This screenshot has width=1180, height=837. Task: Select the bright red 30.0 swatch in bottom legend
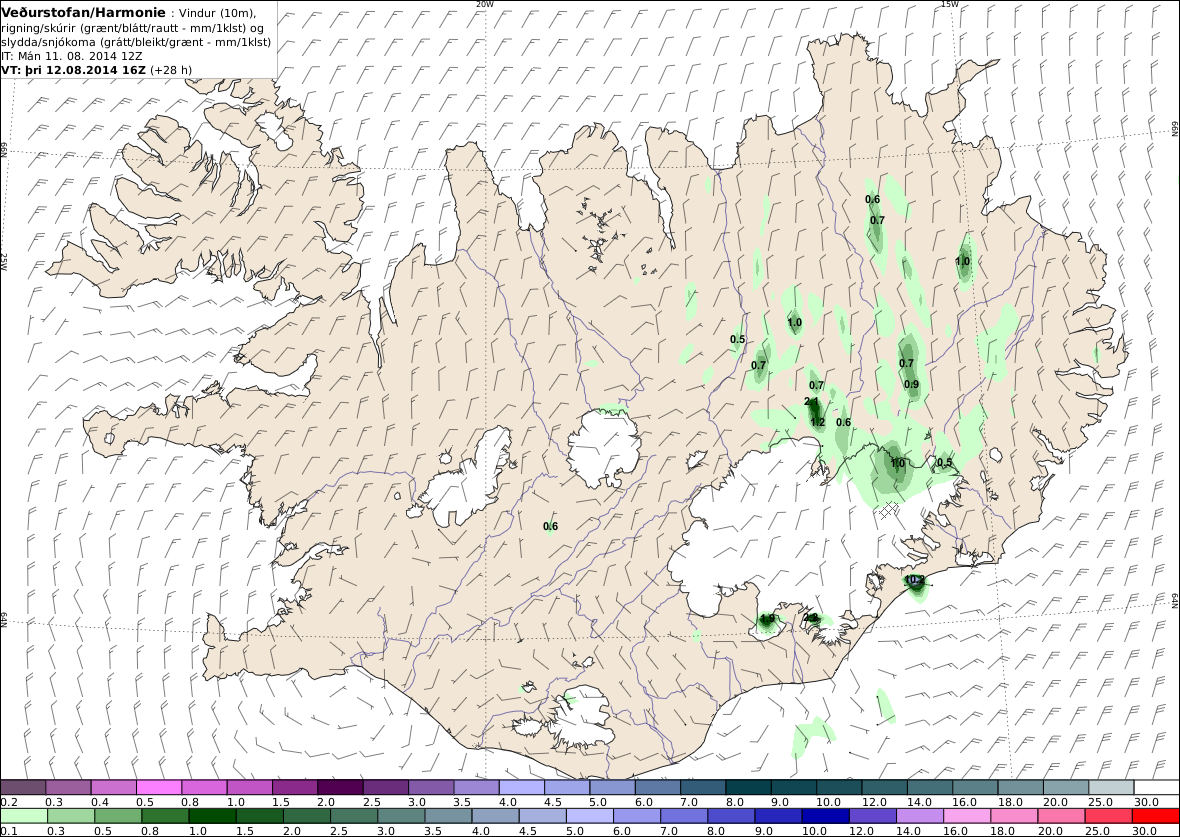point(1155,816)
